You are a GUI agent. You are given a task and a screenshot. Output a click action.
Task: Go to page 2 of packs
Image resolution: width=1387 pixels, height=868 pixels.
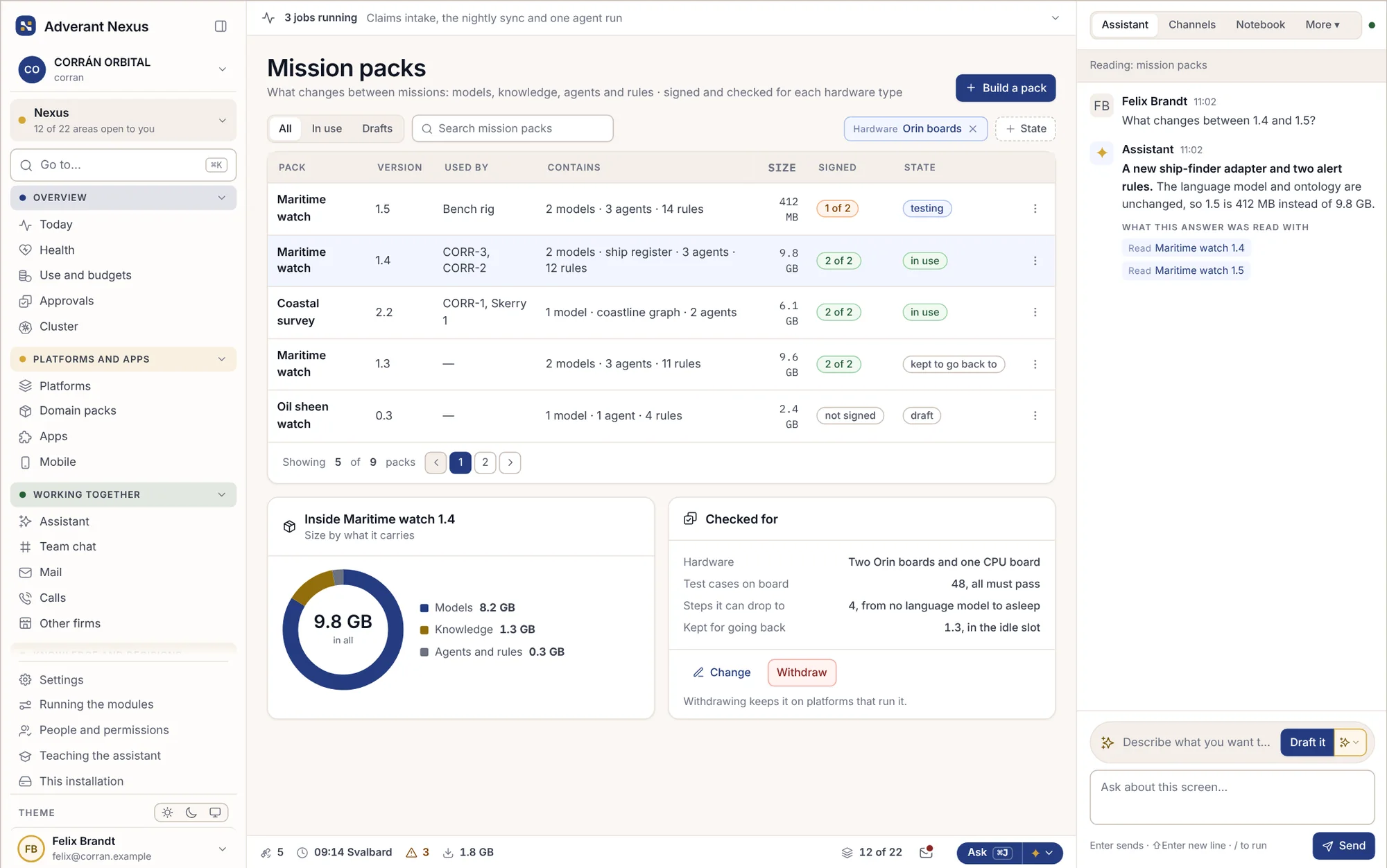[x=485, y=462]
